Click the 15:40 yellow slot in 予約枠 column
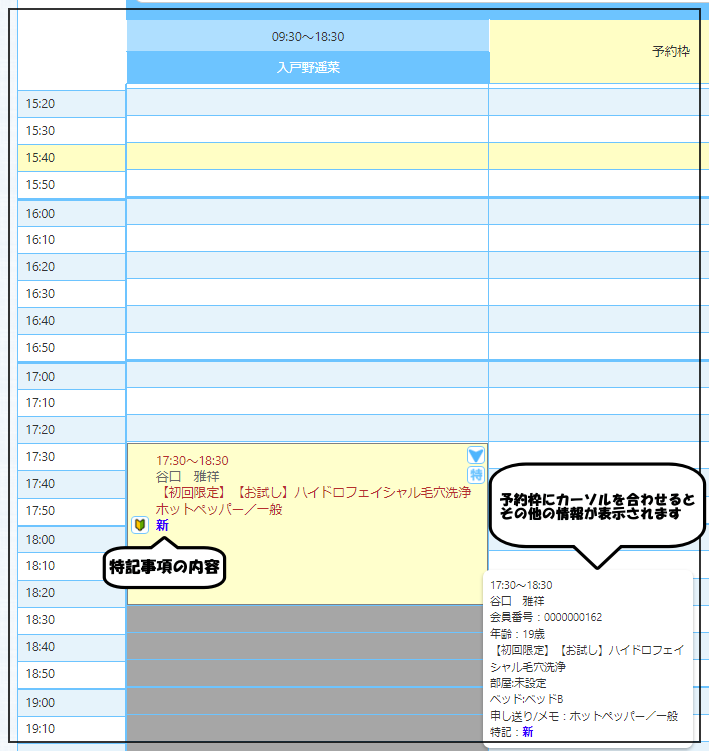Screen dimensions: 709x751 click(598, 157)
